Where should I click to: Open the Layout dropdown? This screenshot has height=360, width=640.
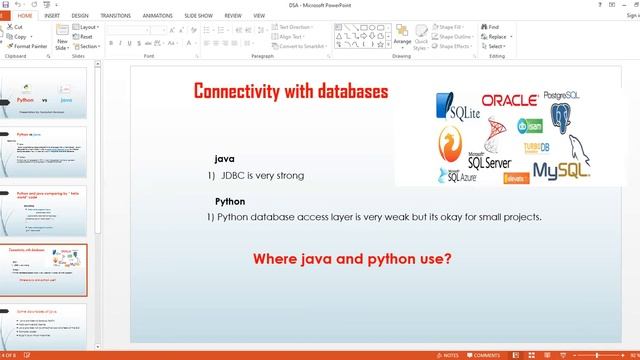coord(86,27)
